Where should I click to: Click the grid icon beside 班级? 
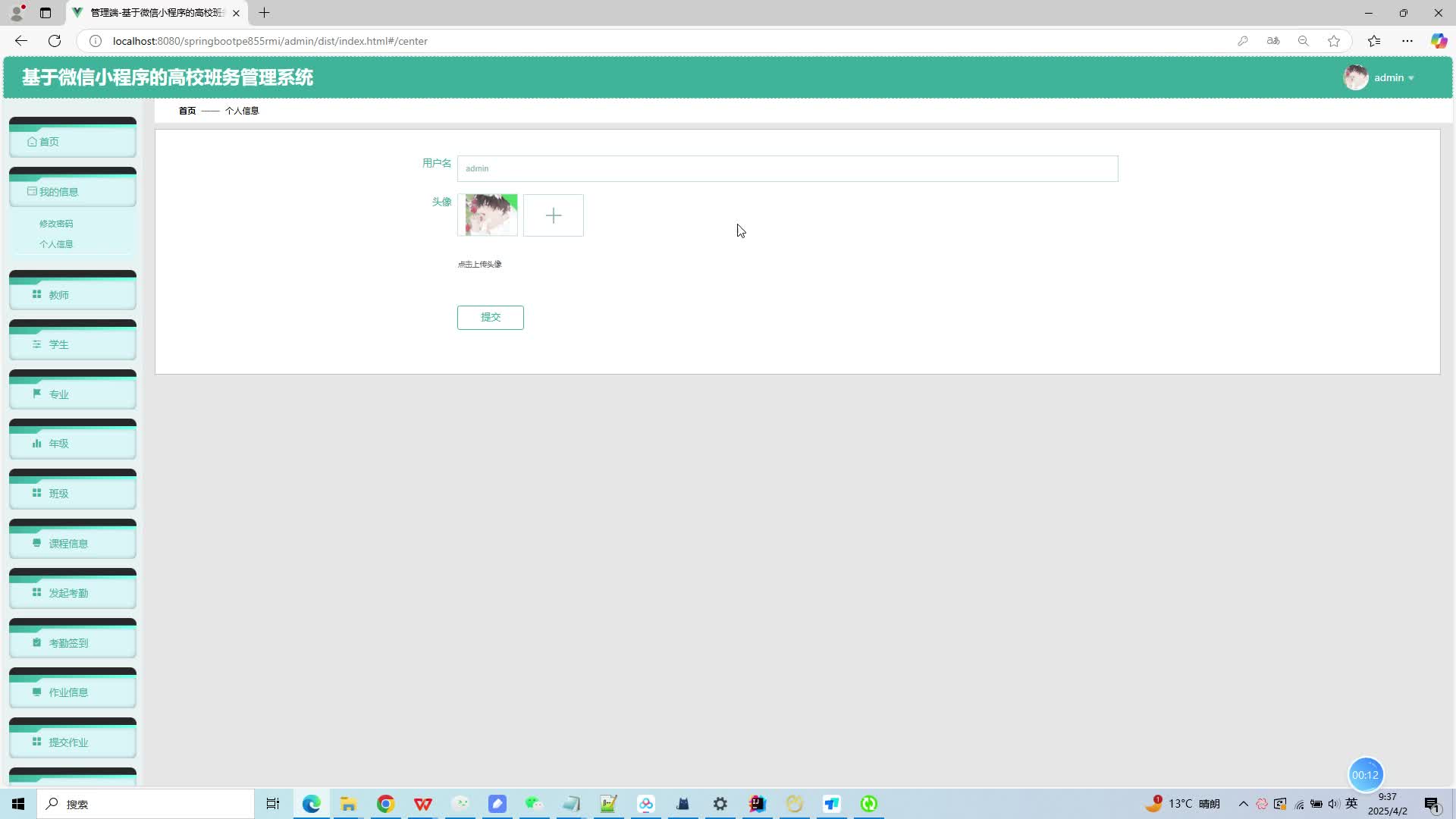point(36,493)
